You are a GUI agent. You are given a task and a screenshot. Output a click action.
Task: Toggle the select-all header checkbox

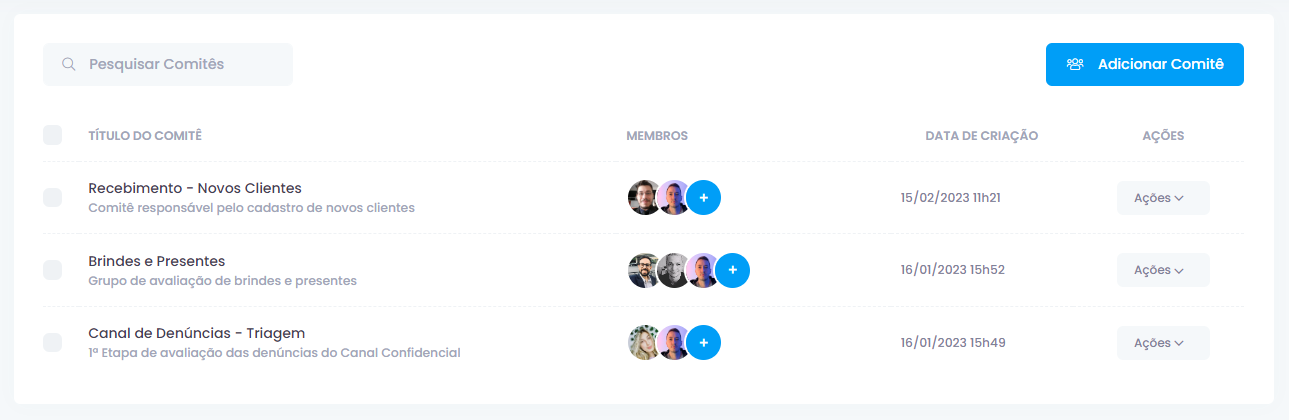pyautogui.click(x=53, y=135)
